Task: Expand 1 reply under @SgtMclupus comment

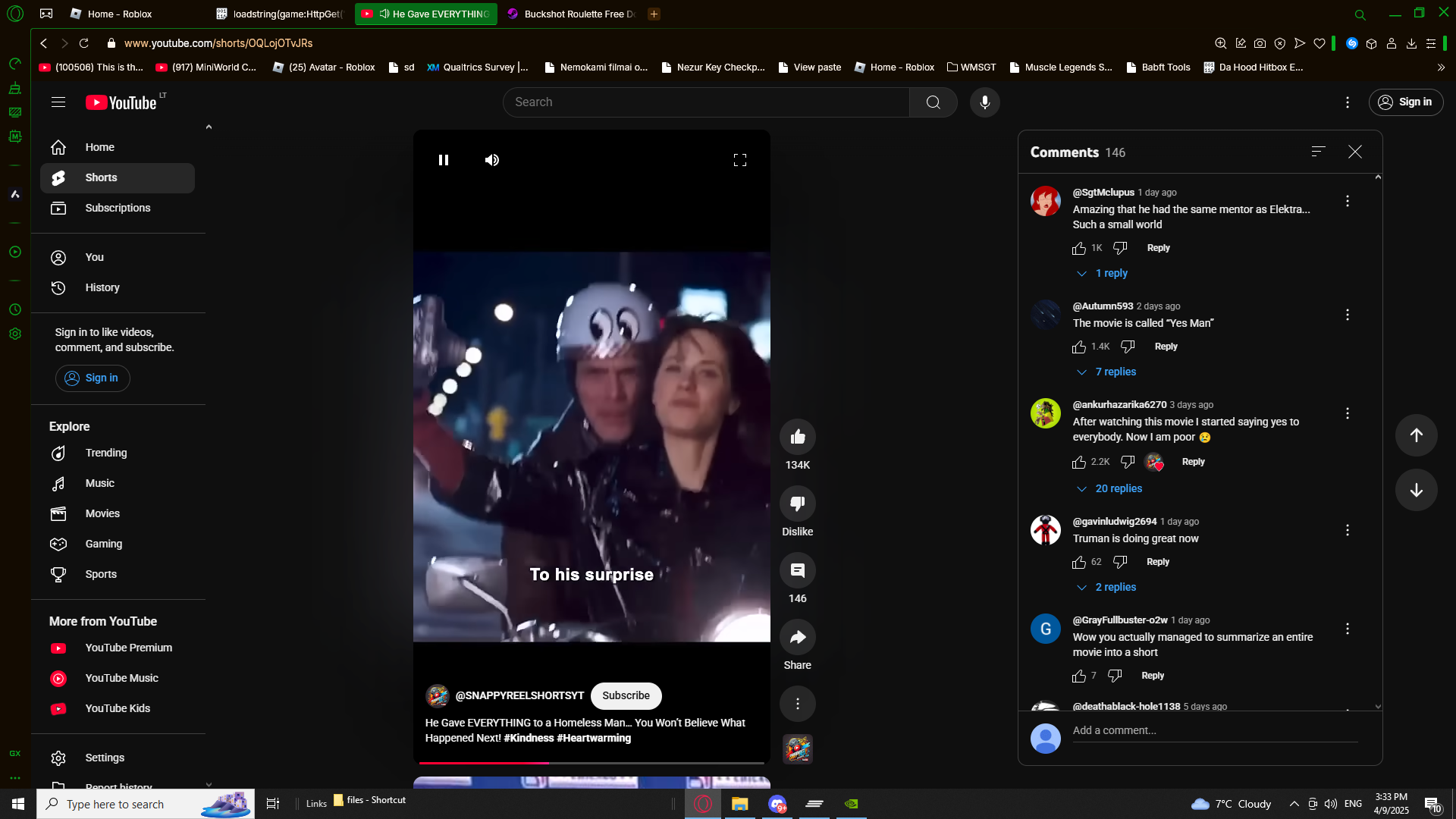Action: pyautogui.click(x=1103, y=274)
